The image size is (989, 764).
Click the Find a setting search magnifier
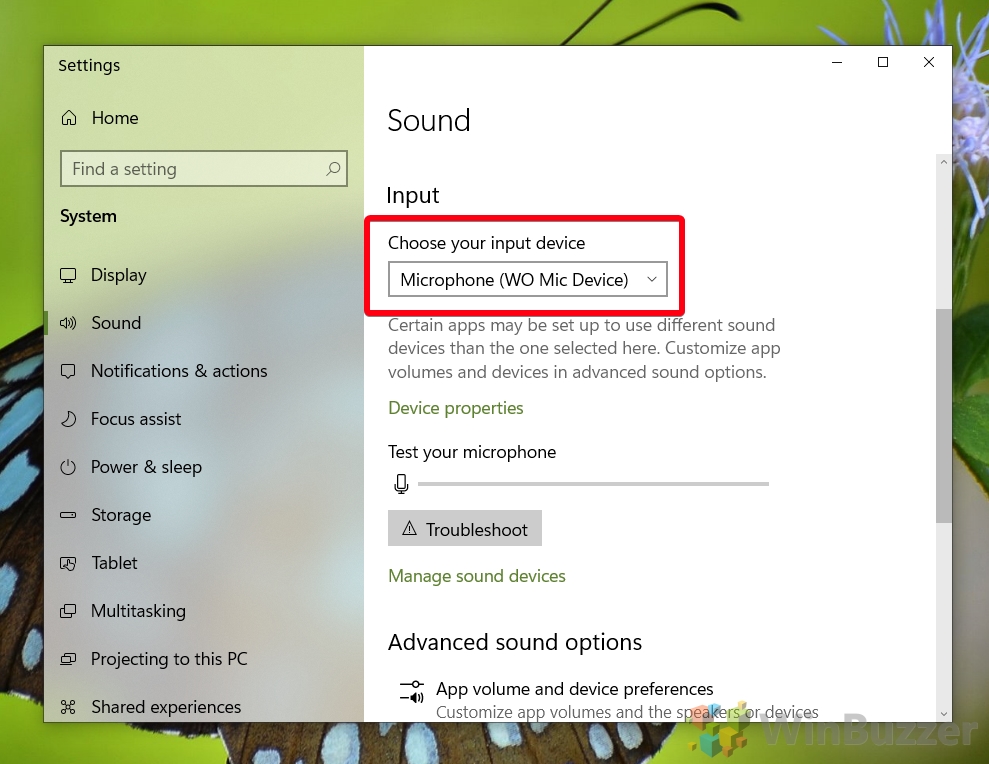(x=333, y=169)
